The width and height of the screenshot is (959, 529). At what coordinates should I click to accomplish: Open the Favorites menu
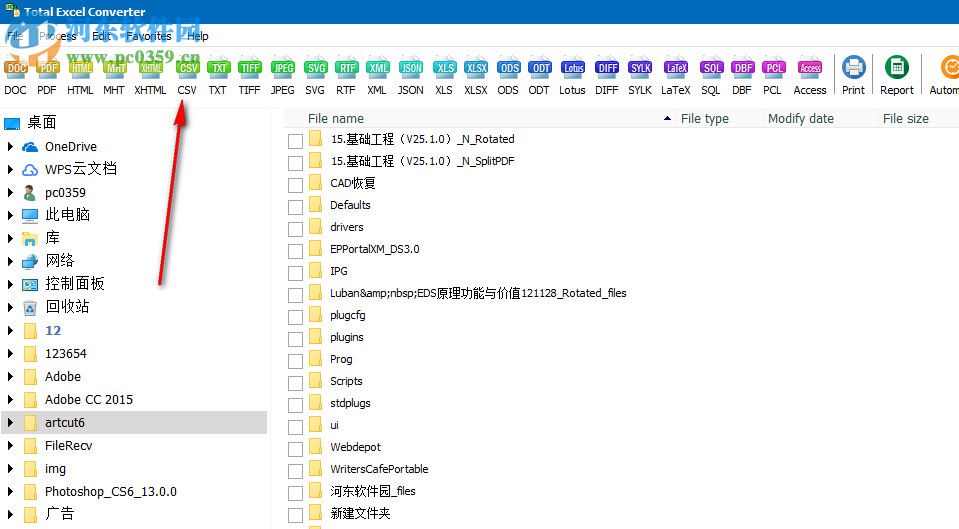[x=149, y=36]
